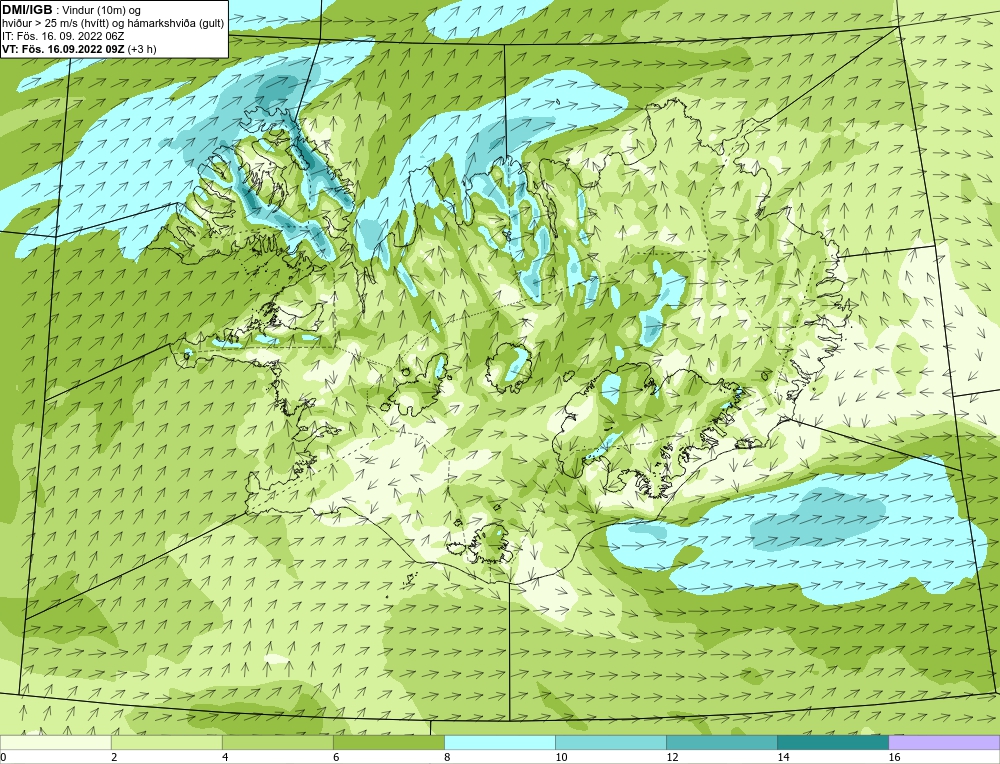Click the legend scale label '10'
This screenshot has height=764, width=1000.
pyautogui.click(x=560, y=757)
